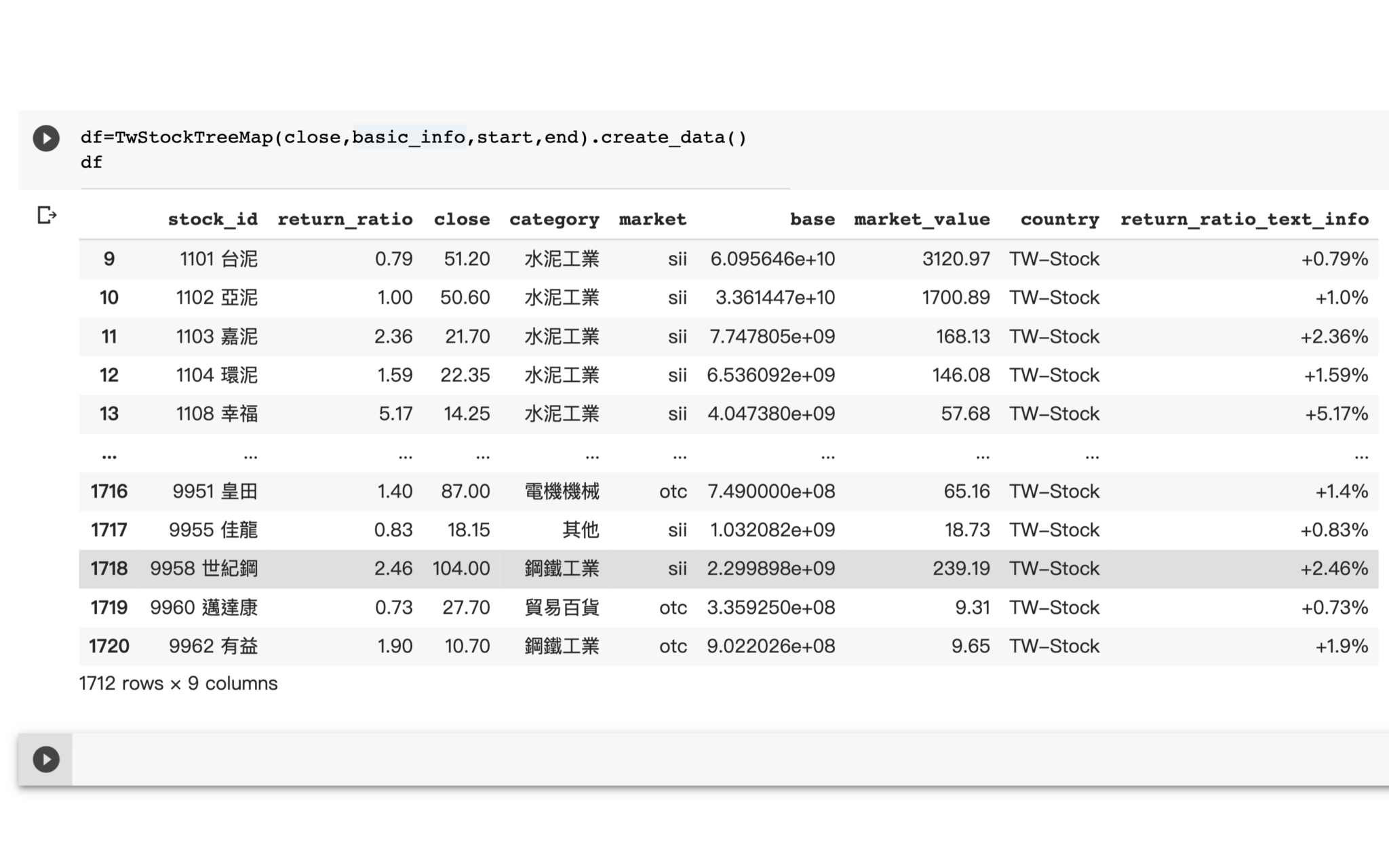Click the stock_id column header
Image resolution: width=1389 pixels, height=868 pixels.
(212, 220)
